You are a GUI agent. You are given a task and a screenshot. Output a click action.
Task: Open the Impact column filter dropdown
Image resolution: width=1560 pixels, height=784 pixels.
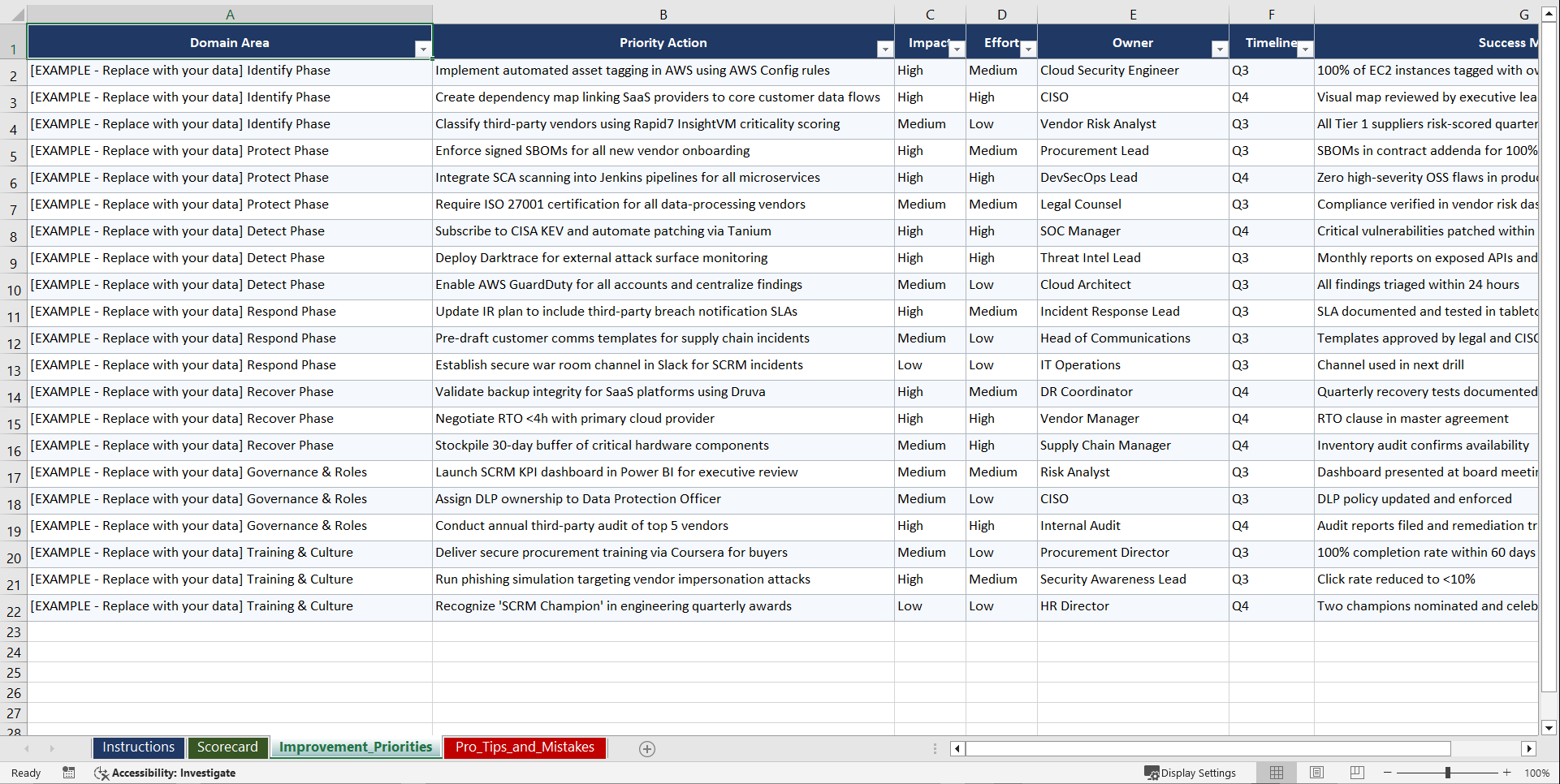(957, 49)
